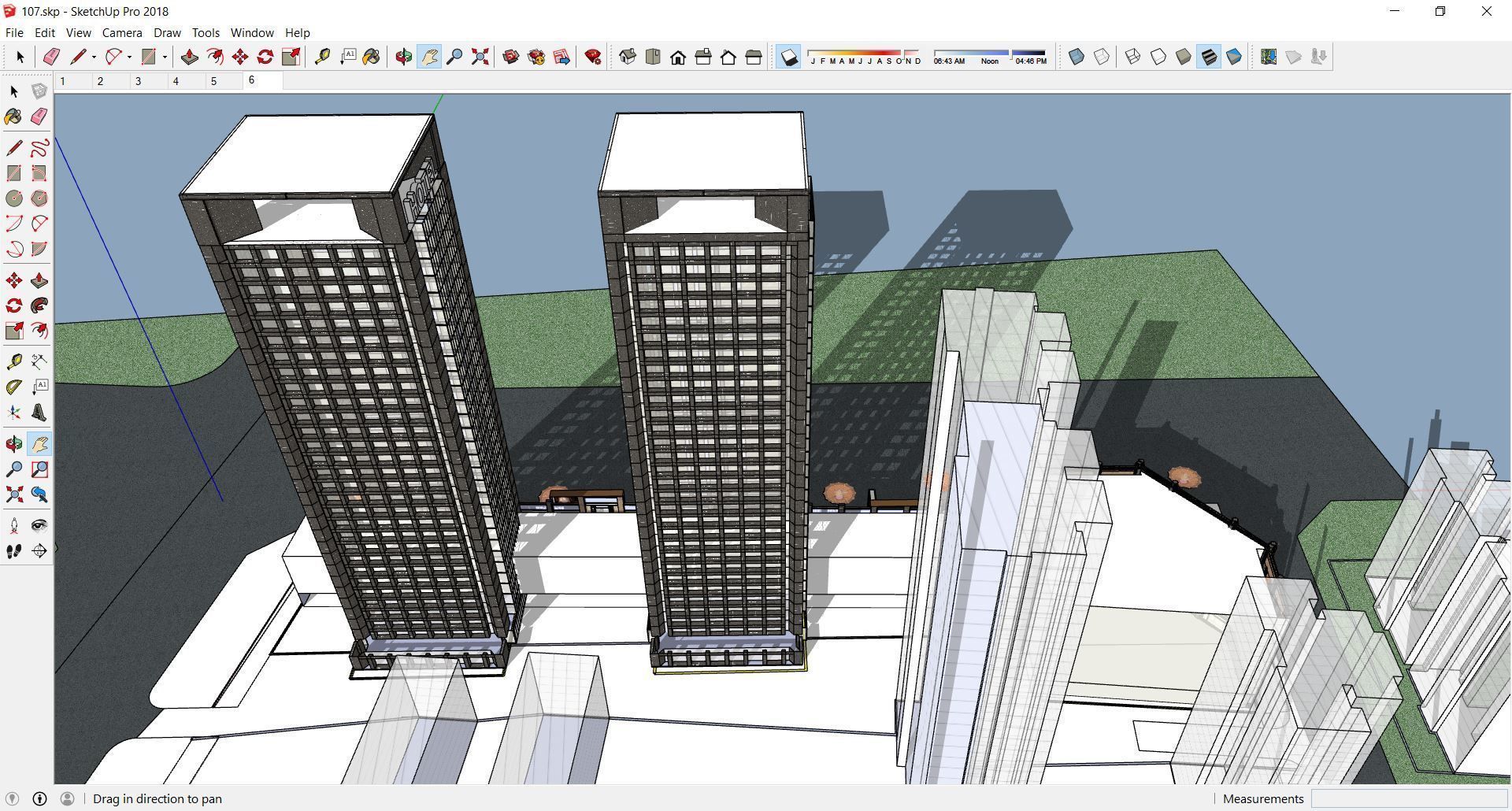Select the Make Component tool in side toolbar
Screen dimensions: 1512x811
coord(39,92)
